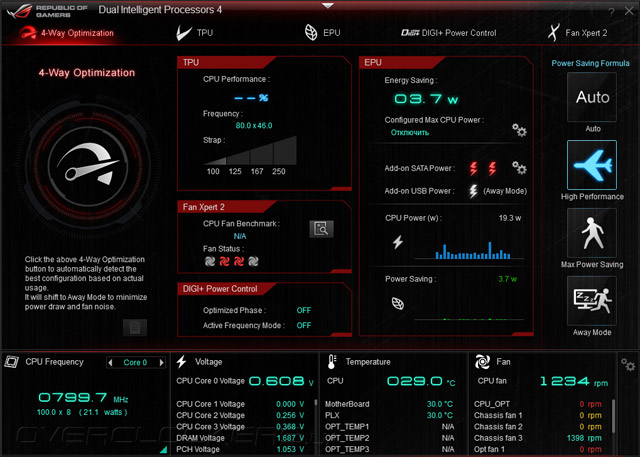The width and height of the screenshot is (640, 457).
Task: Activate the Away Mode icon
Action: pos(592,301)
